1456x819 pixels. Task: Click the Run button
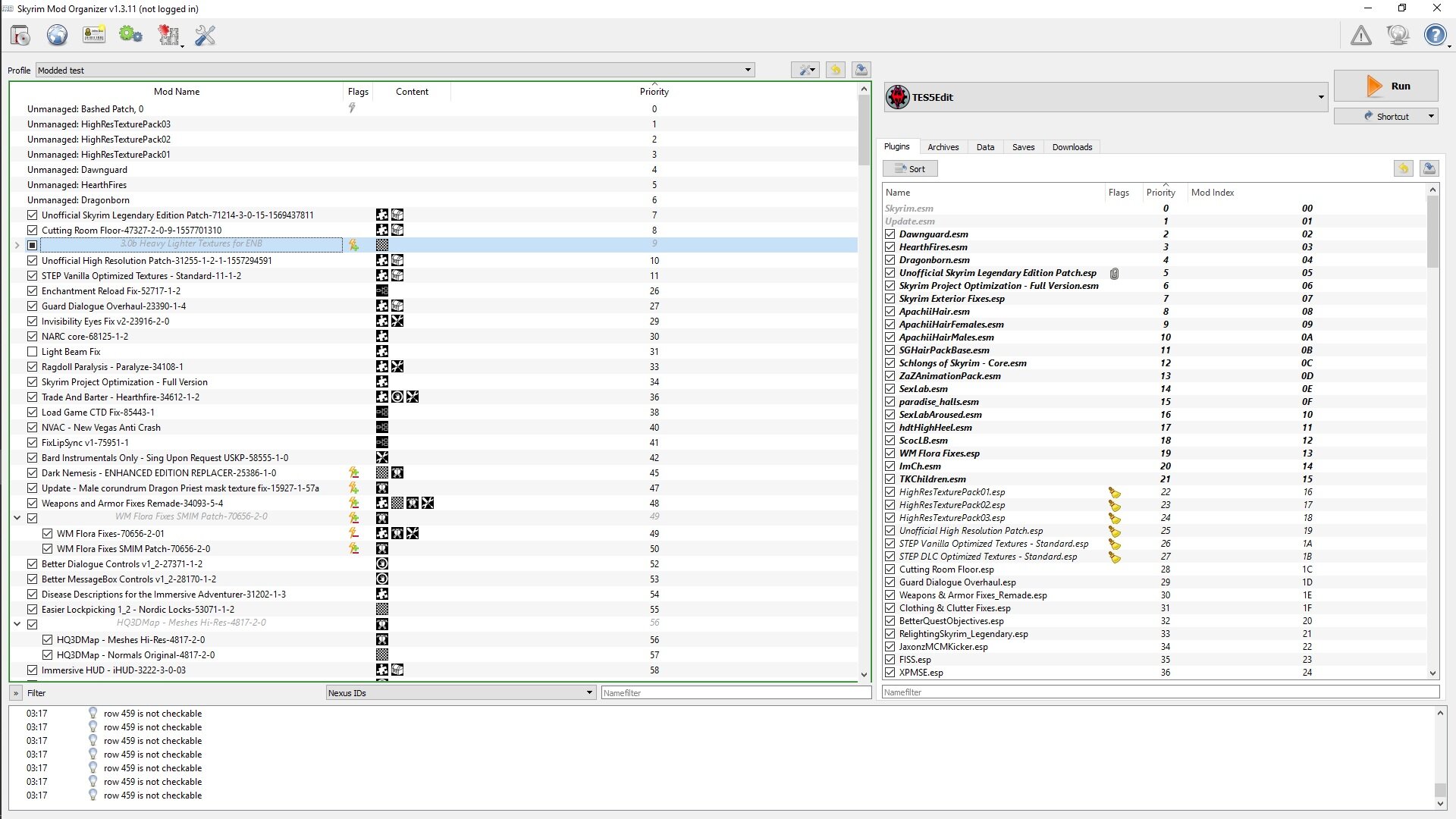coord(1385,86)
